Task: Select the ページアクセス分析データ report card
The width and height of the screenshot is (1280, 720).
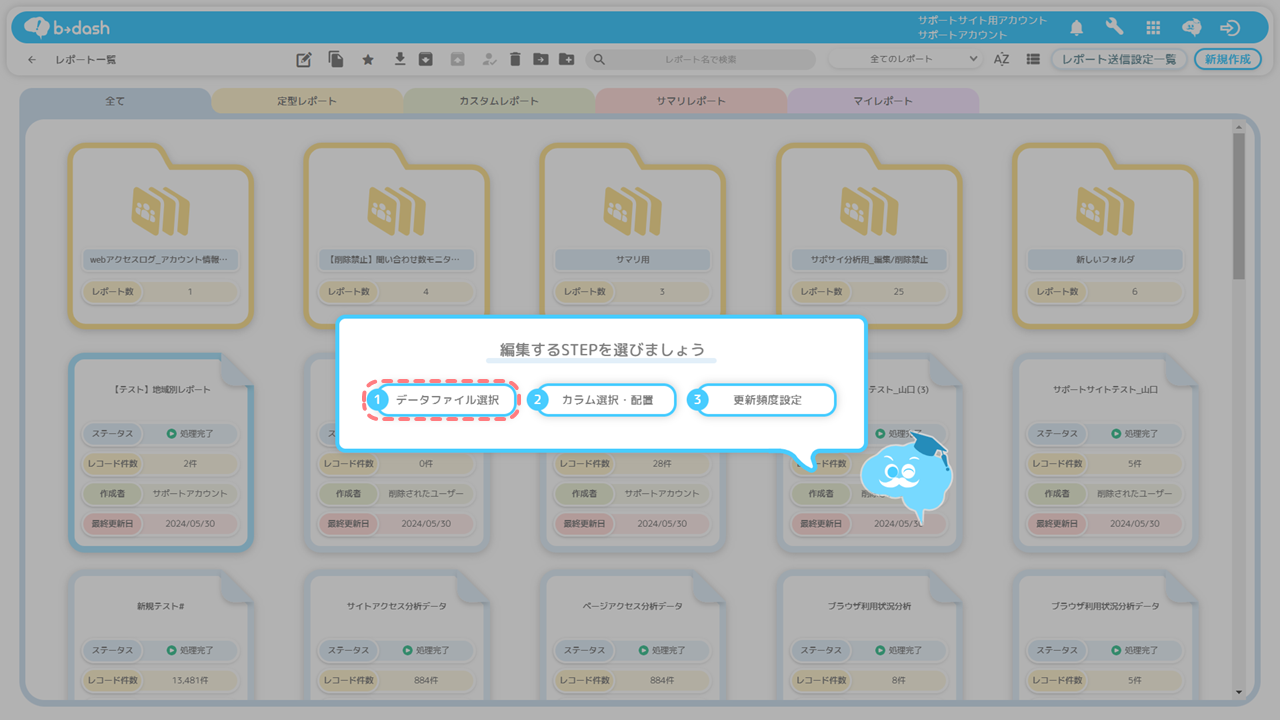Action: pyautogui.click(x=632, y=635)
